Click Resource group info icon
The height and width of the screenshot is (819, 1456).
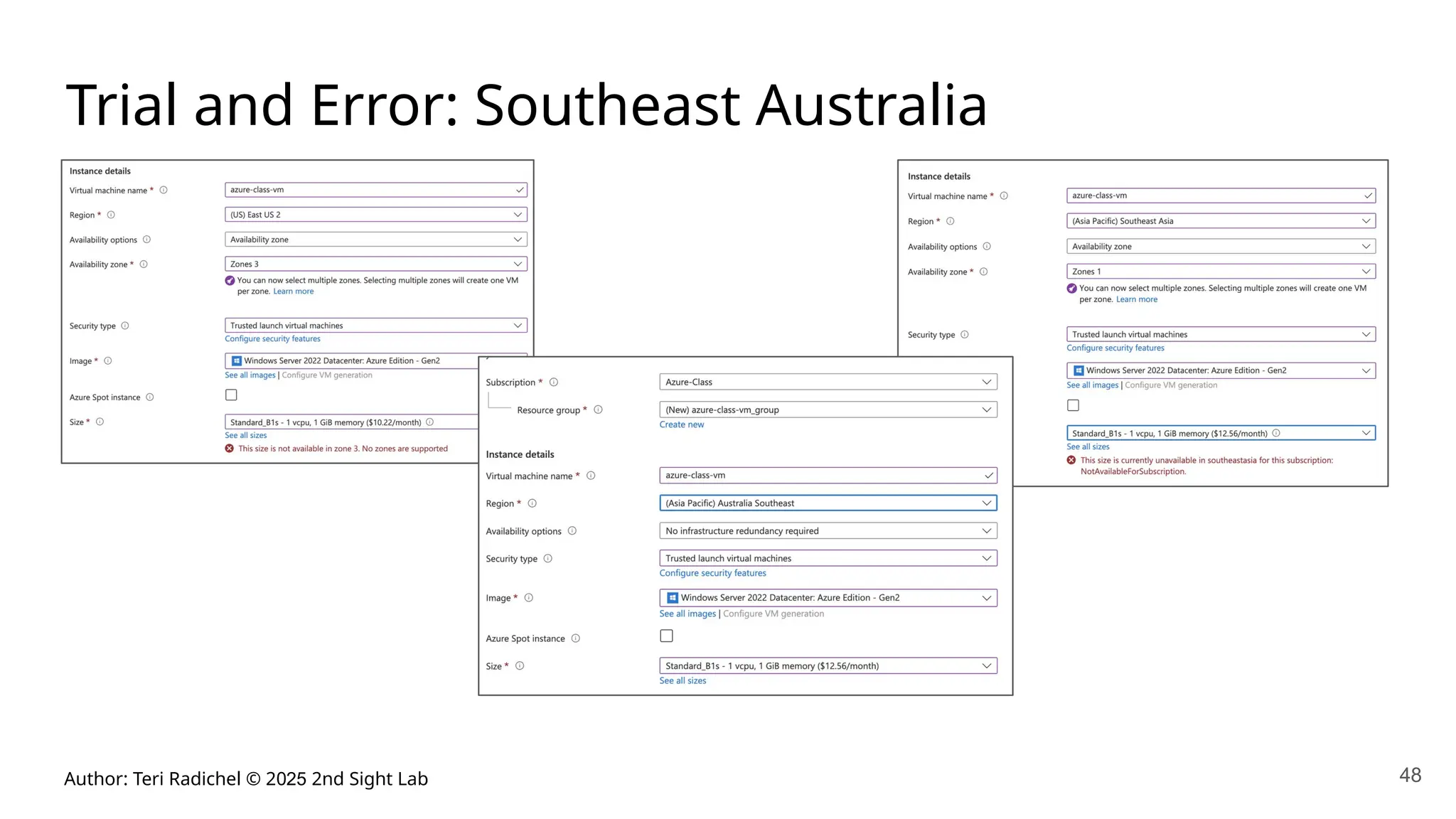[598, 409]
